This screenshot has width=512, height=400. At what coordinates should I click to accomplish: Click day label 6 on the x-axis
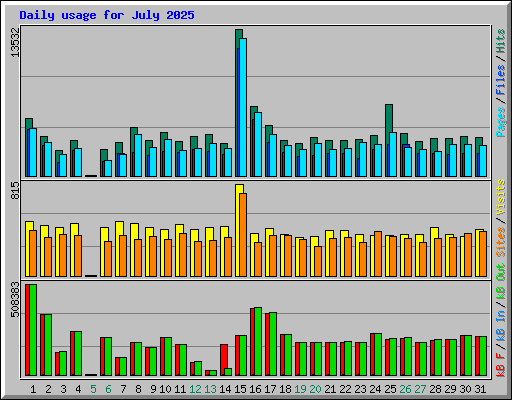click(108, 389)
